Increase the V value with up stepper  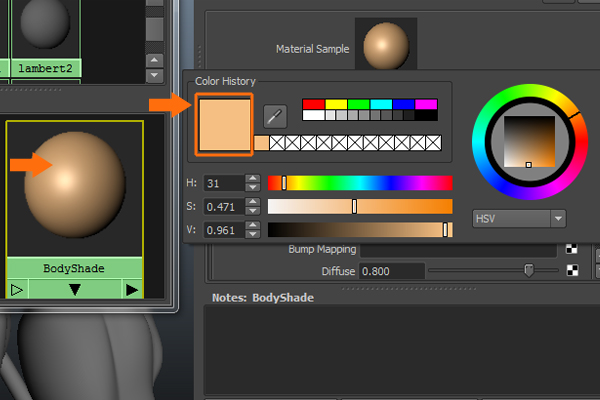tap(253, 226)
